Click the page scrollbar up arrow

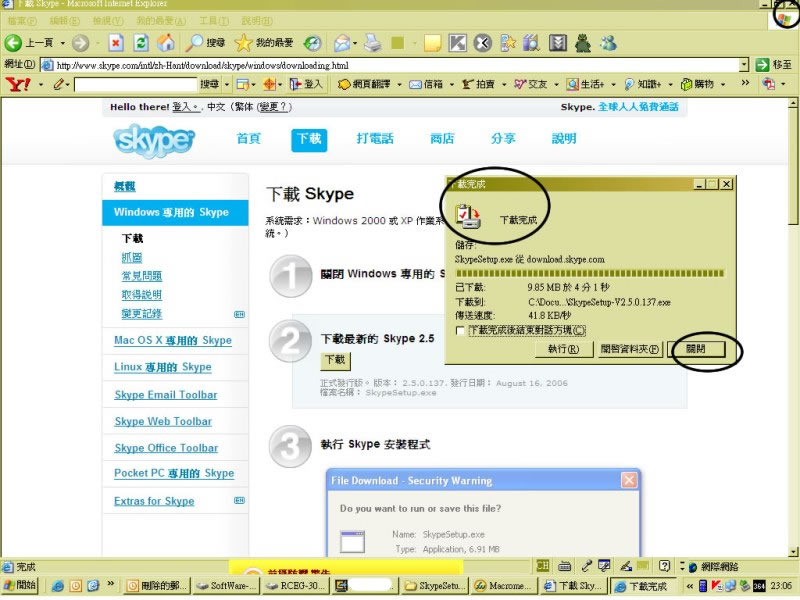click(793, 103)
